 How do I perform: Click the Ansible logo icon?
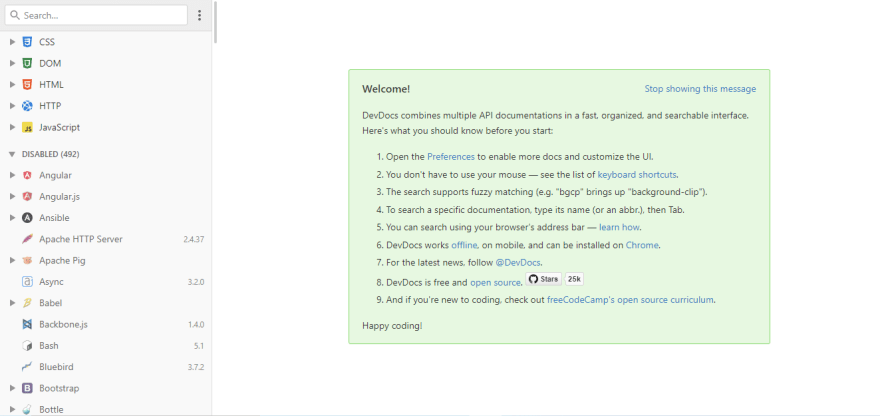[x=27, y=218]
